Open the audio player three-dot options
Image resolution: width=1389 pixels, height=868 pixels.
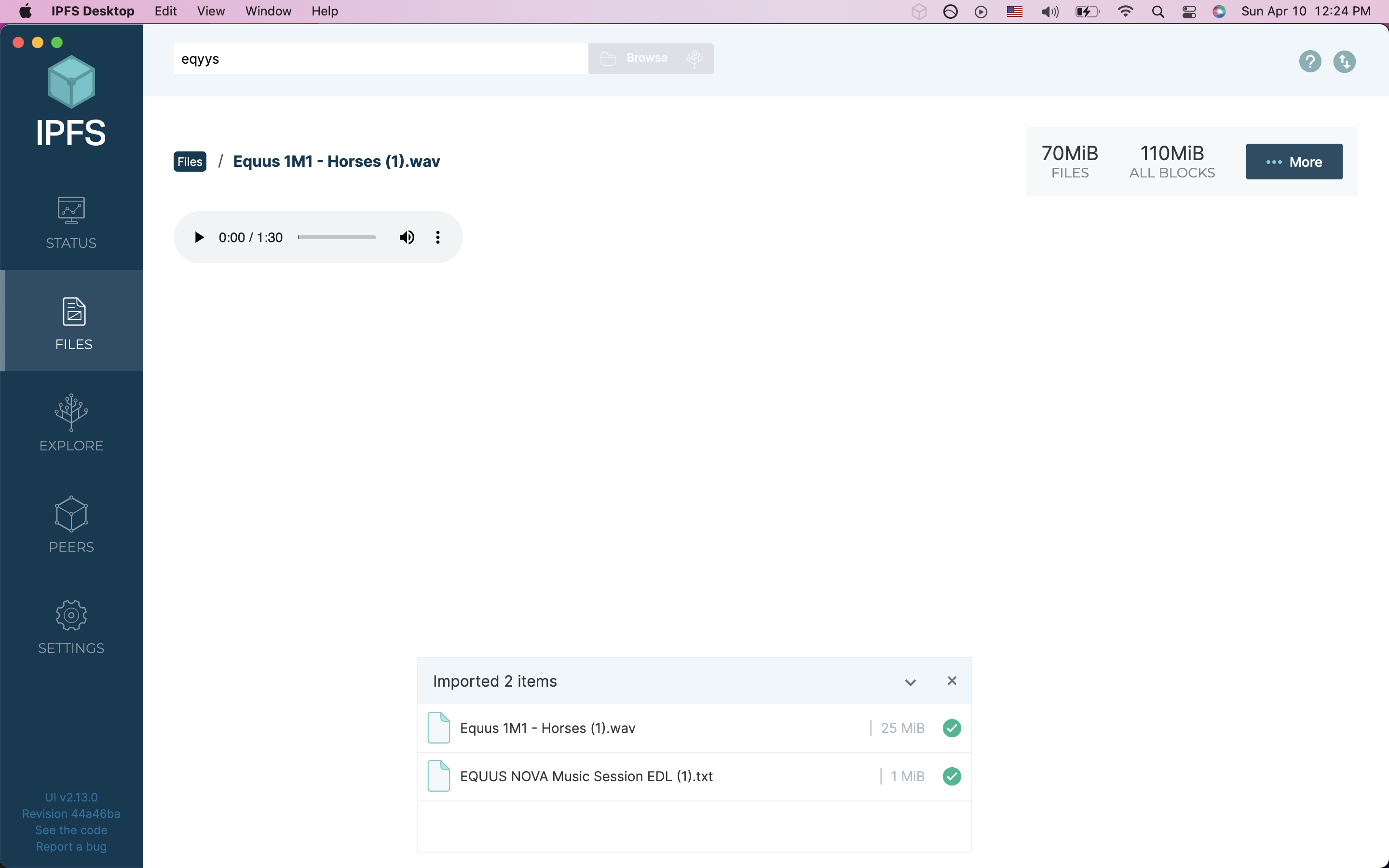(438, 237)
